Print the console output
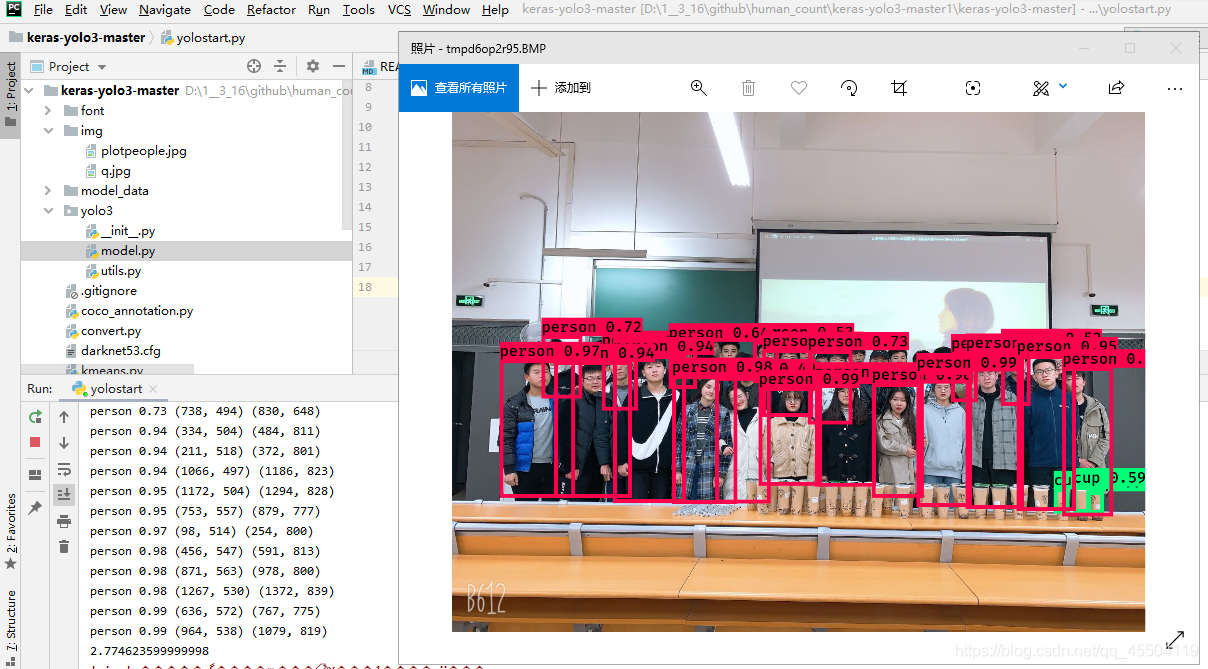The height and width of the screenshot is (669, 1208). [x=64, y=520]
